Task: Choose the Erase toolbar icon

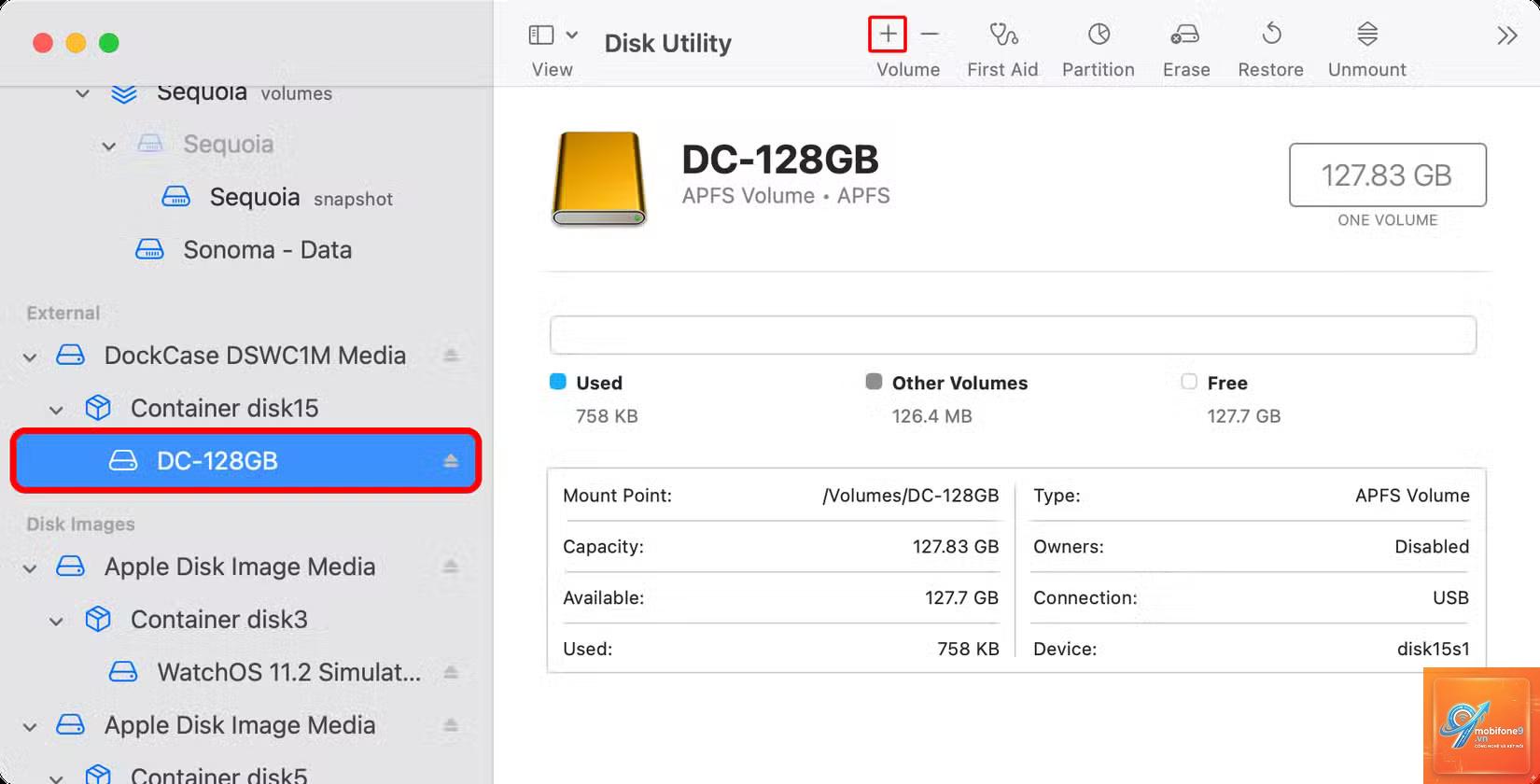Action: (x=1185, y=35)
